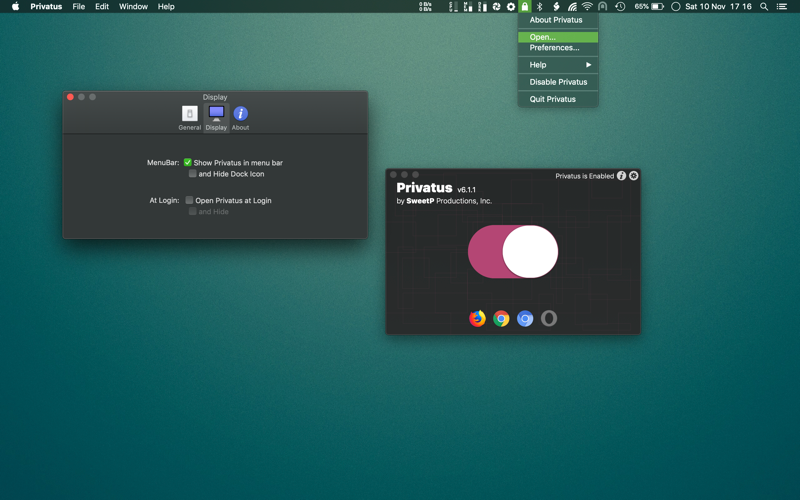The image size is (800, 500).
Task: Click the lightning bolt icon in menu bar
Action: pyautogui.click(x=556, y=7)
